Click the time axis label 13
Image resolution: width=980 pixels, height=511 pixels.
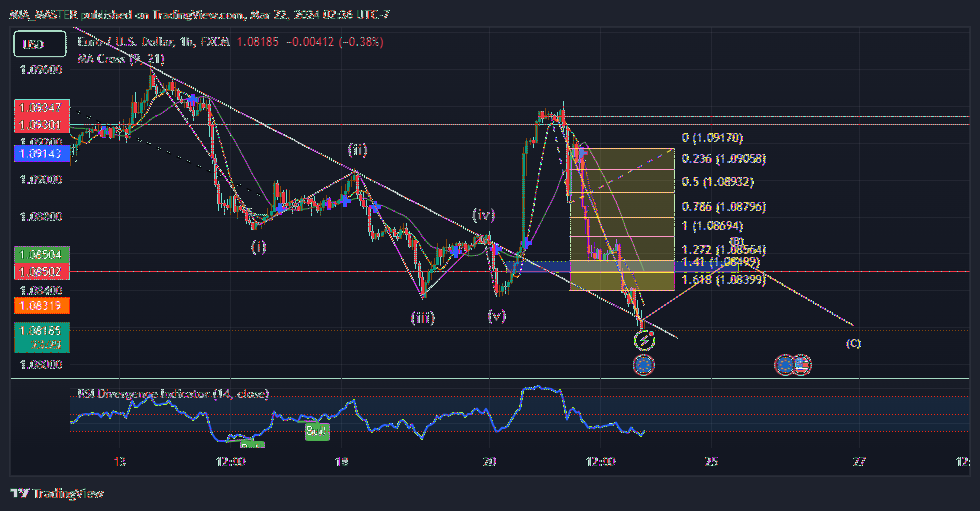click(x=119, y=462)
